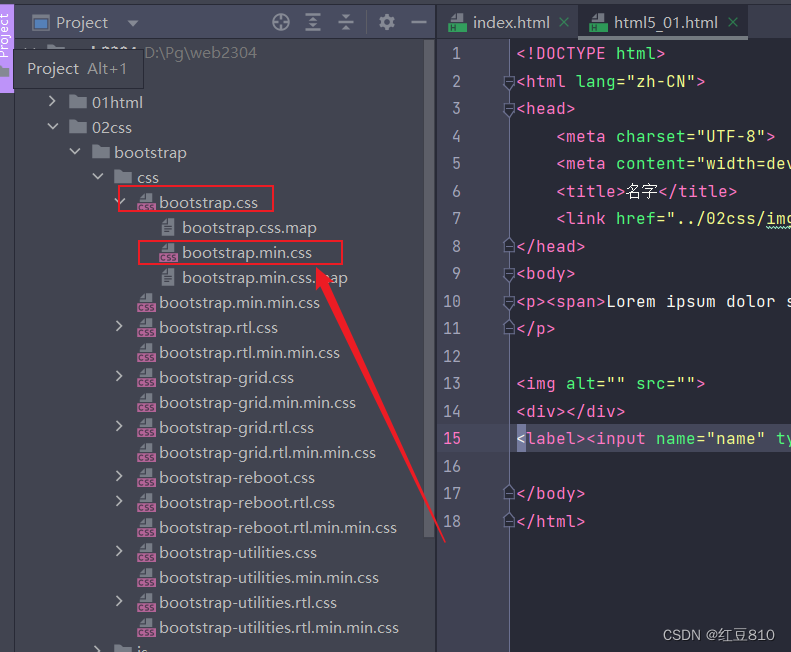This screenshot has width=791, height=652.
Task: Expand the bootstrap-reboot.rtl.css node
Action: point(119,502)
